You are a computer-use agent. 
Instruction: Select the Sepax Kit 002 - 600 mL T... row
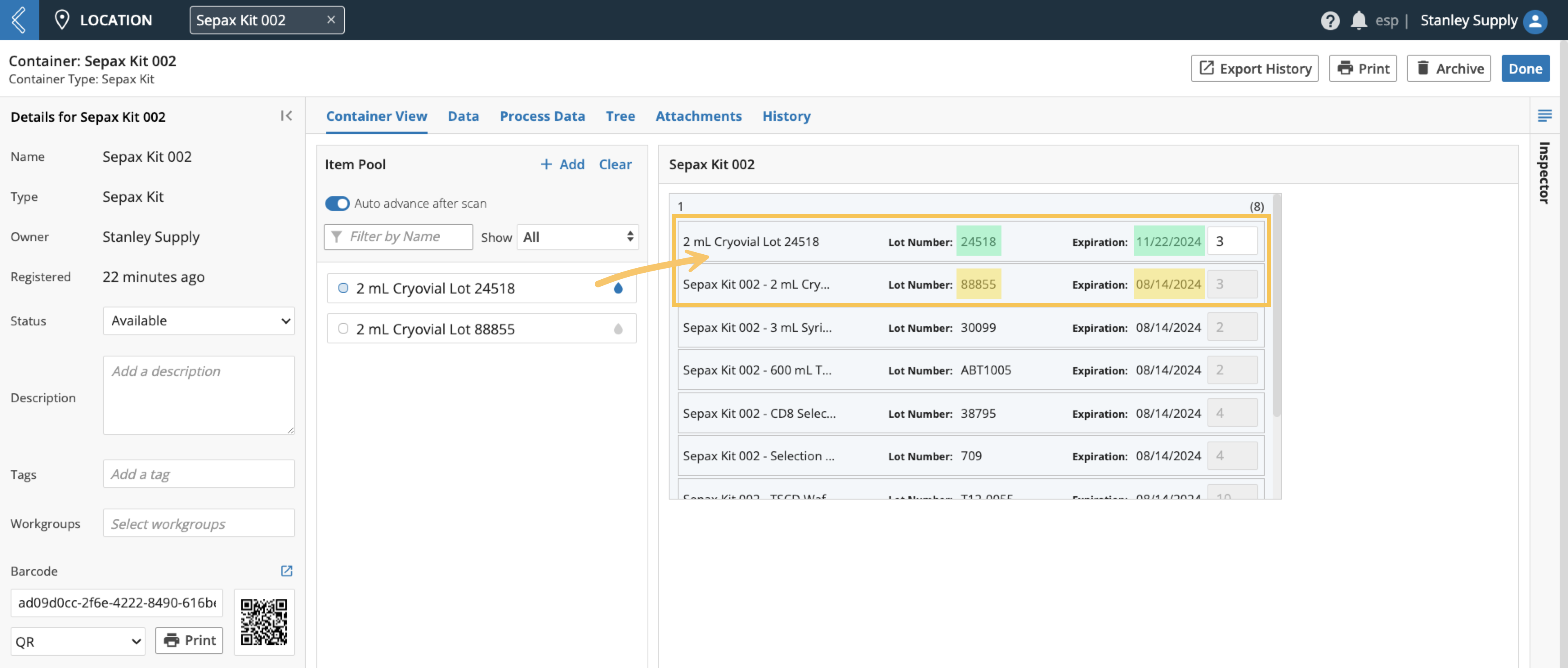[x=970, y=370]
